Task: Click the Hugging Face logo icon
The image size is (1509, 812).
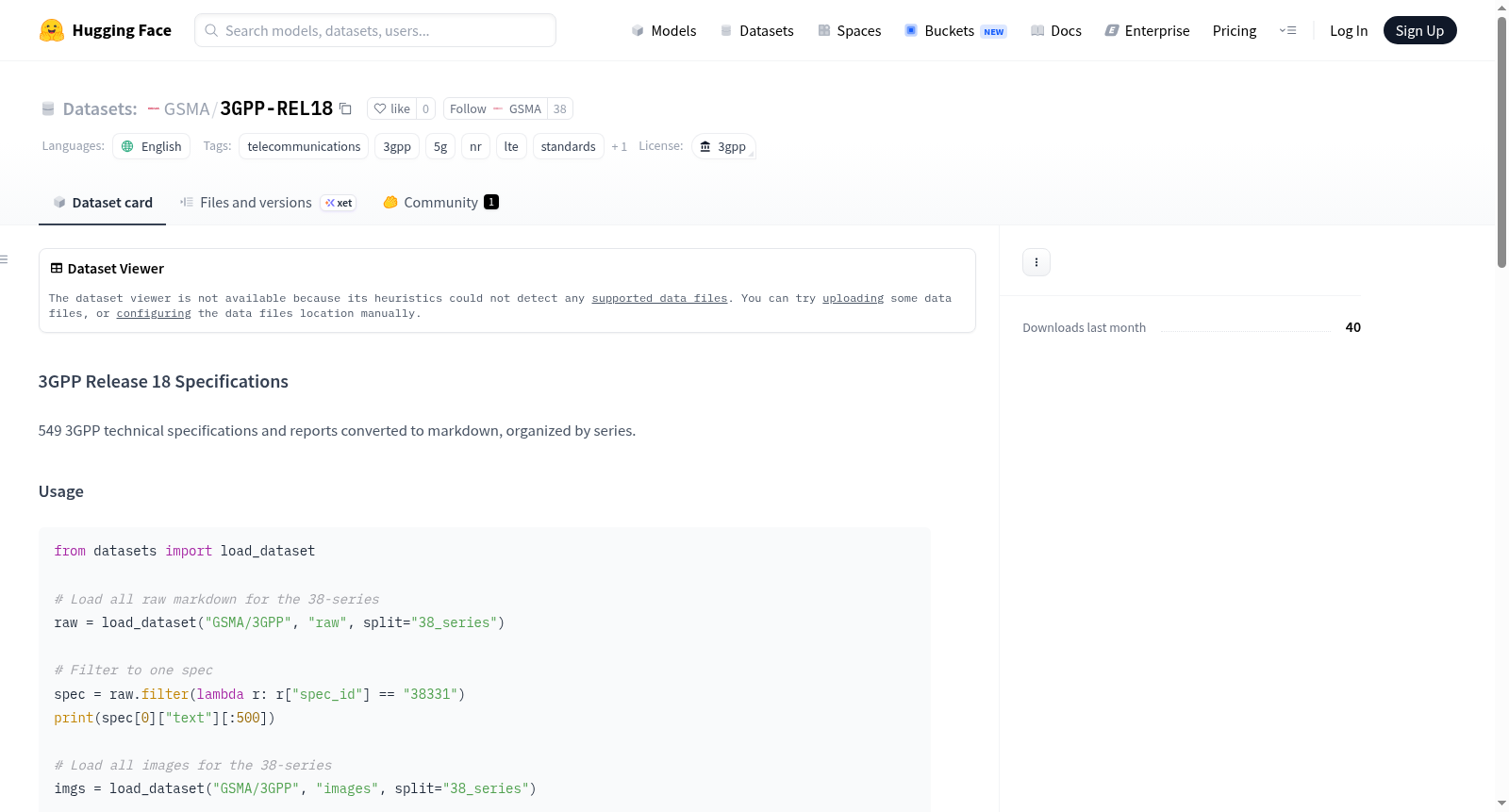Action: click(52, 30)
